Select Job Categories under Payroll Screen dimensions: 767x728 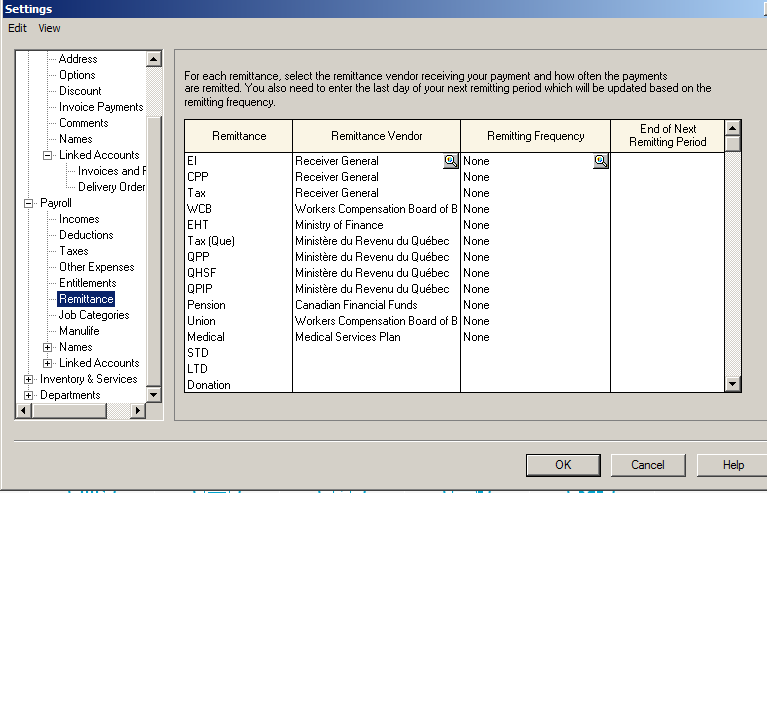94,315
